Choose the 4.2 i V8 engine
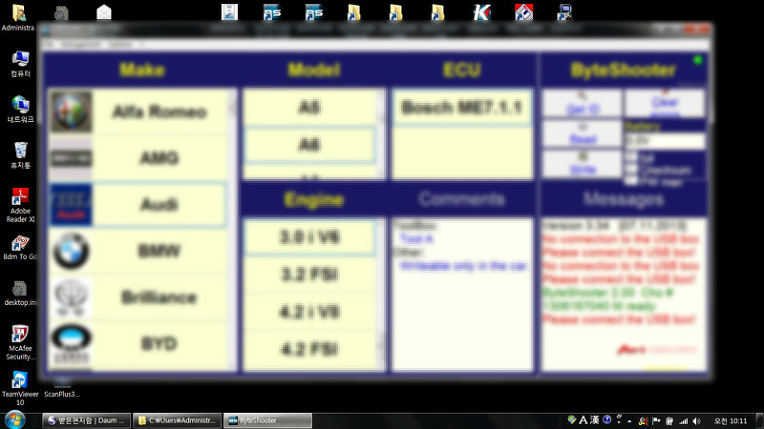This screenshot has width=764, height=429. pos(309,312)
